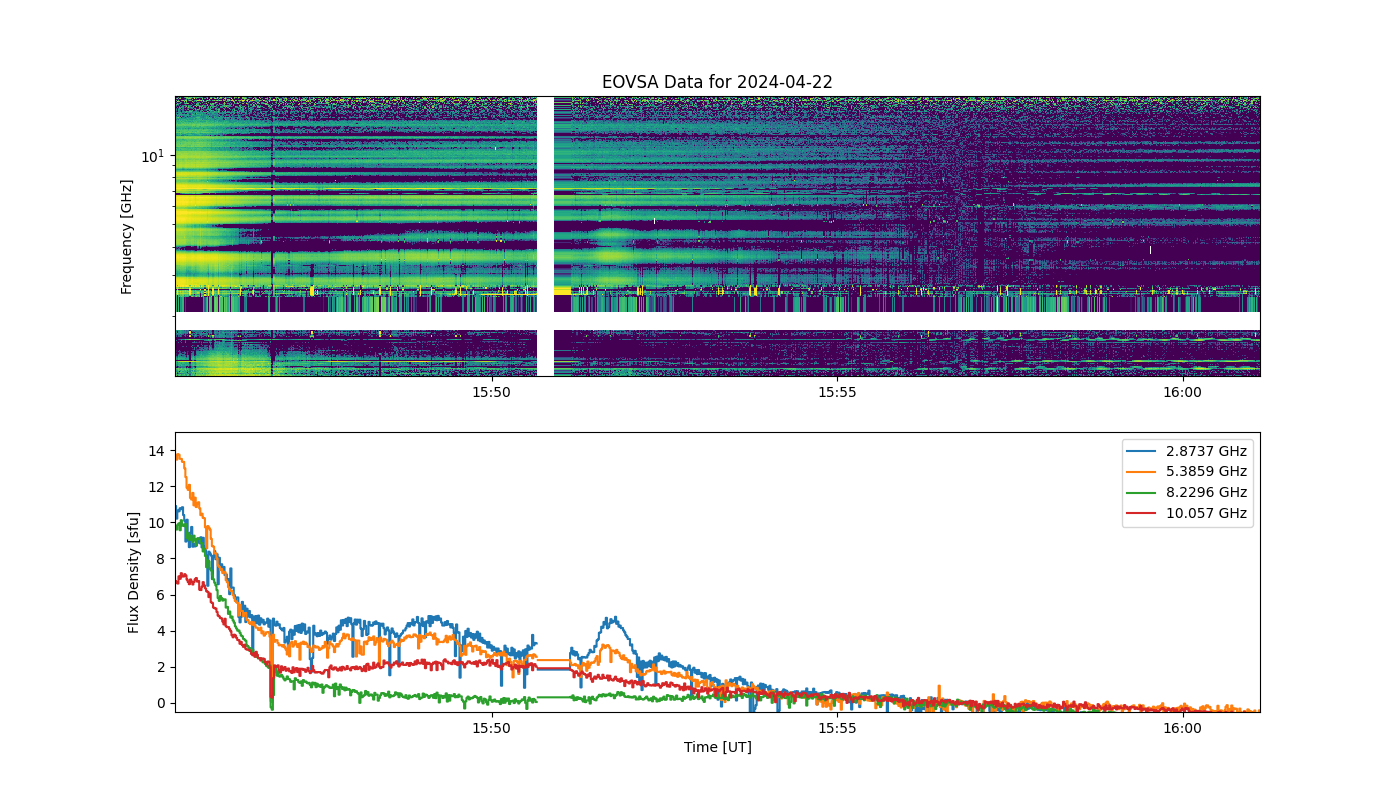Click the 16:00 tick on the flux plot axis

[x=1183, y=729]
